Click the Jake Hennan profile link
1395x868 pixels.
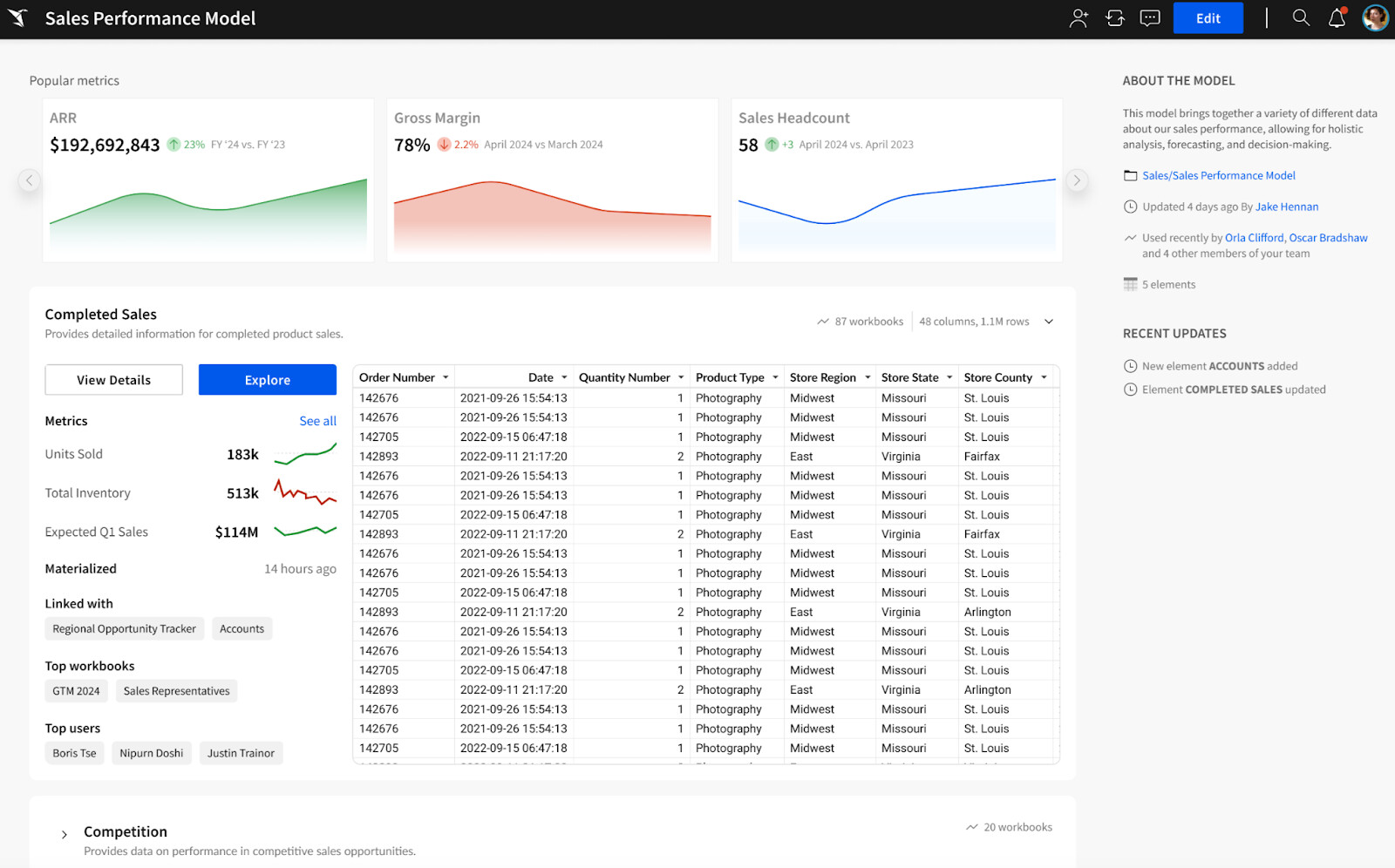point(1286,207)
